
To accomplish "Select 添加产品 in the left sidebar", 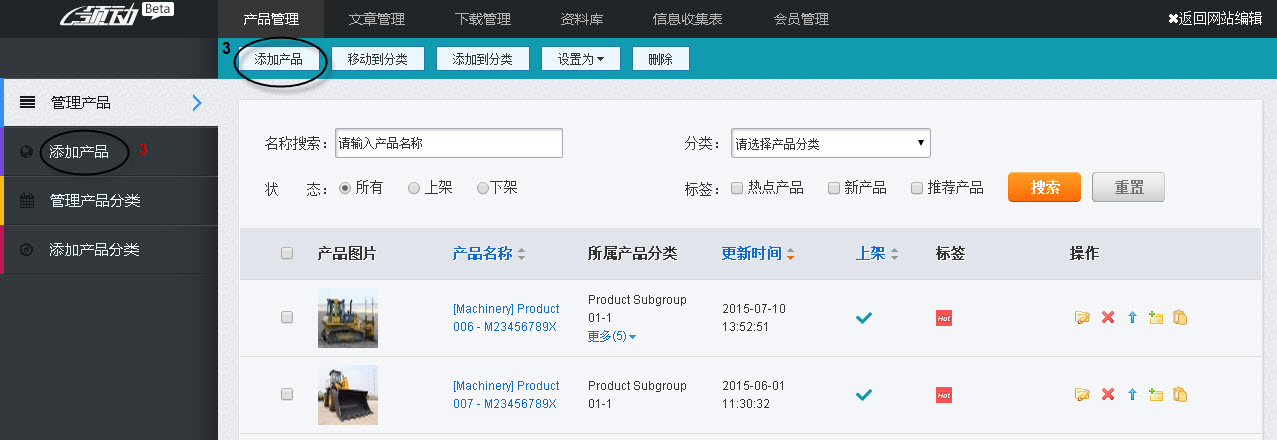I will point(111,152).
